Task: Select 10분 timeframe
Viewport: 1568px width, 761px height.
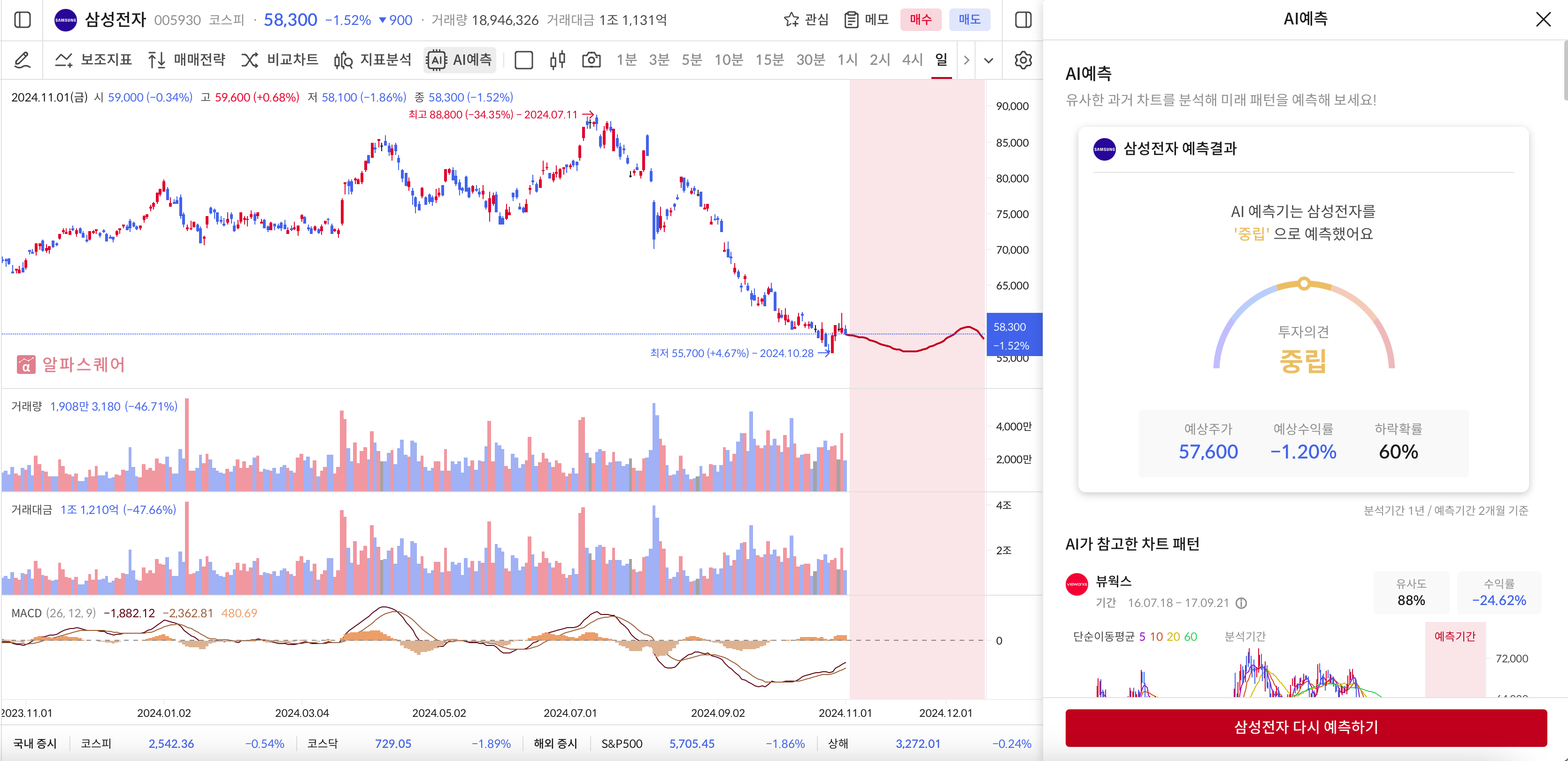Action: [729, 60]
